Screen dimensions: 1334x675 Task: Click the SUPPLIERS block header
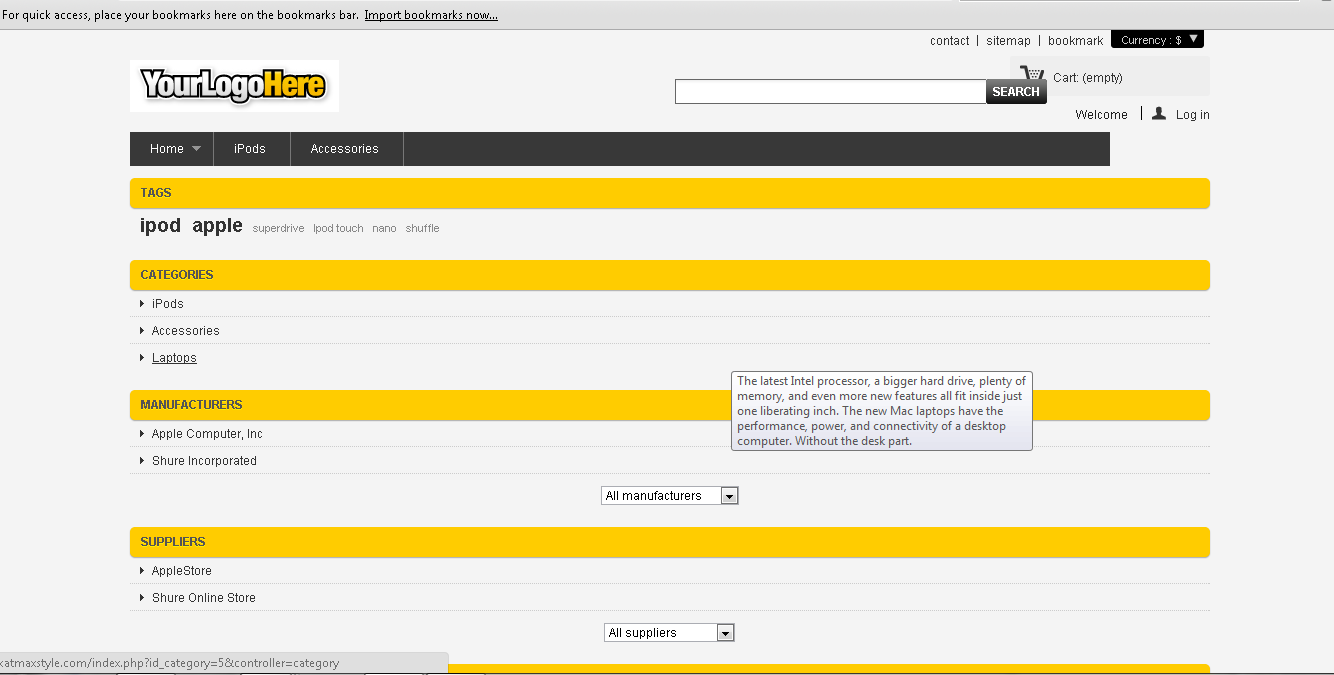point(670,542)
